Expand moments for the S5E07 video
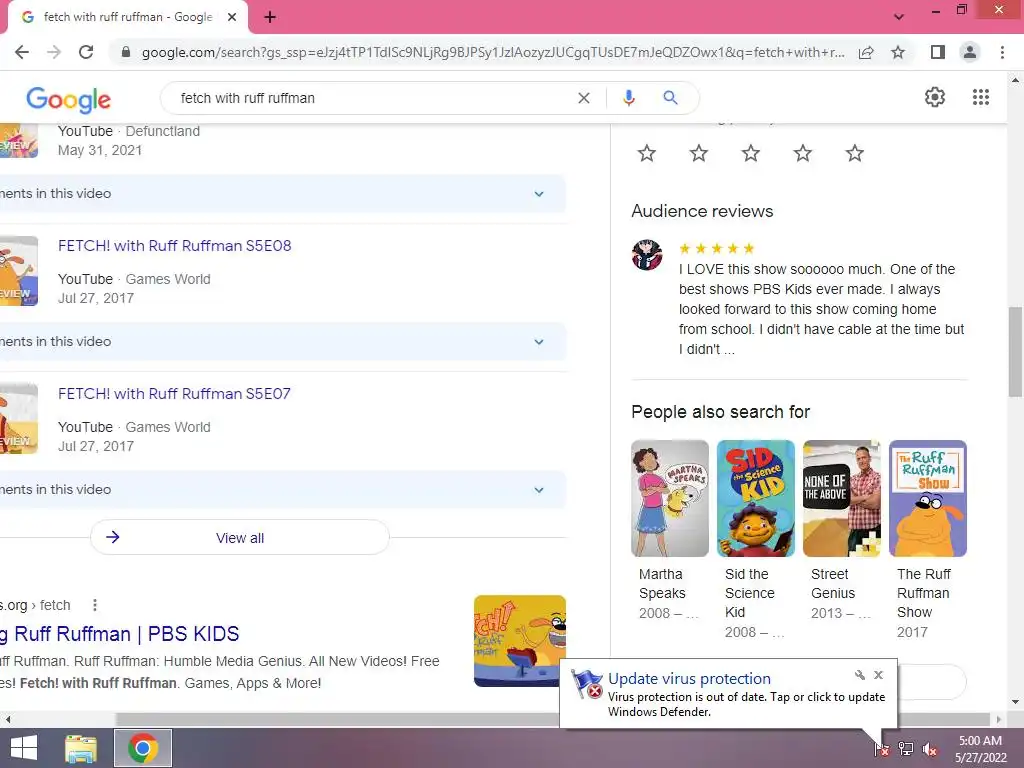 point(283,490)
